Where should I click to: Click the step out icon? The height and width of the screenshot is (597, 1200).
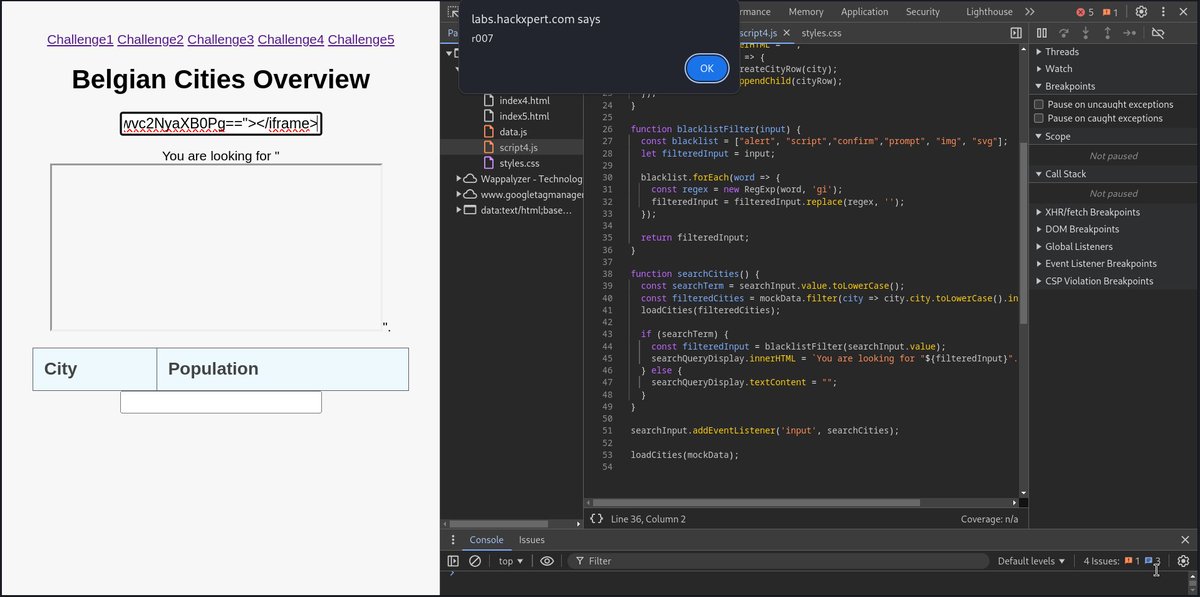(x=1107, y=33)
